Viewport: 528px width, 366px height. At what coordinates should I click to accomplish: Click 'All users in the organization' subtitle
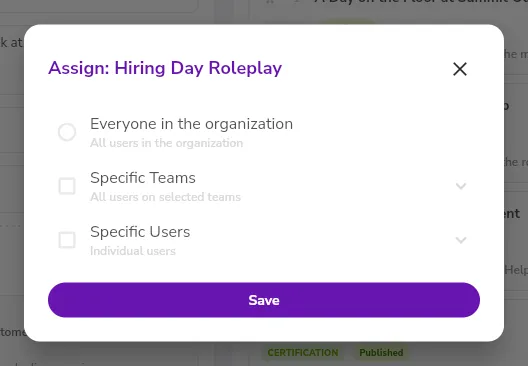166,143
